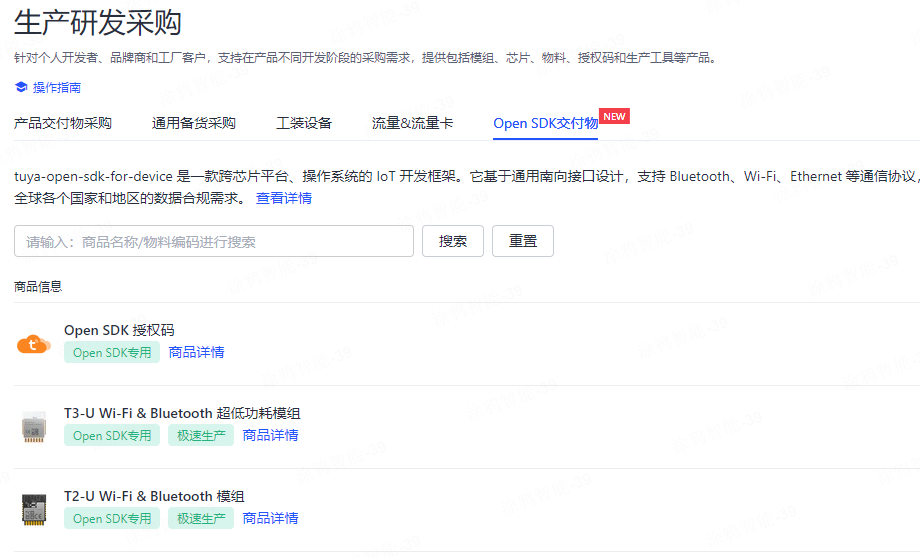Click the 搜索 button
Viewport: 920px width, 557px height.
[453, 241]
